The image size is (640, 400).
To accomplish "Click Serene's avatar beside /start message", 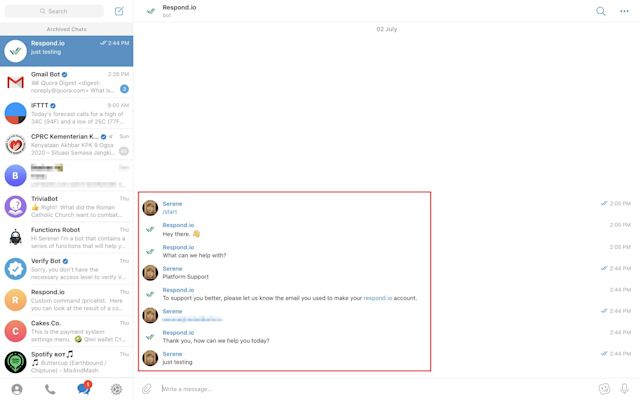I will click(x=150, y=208).
